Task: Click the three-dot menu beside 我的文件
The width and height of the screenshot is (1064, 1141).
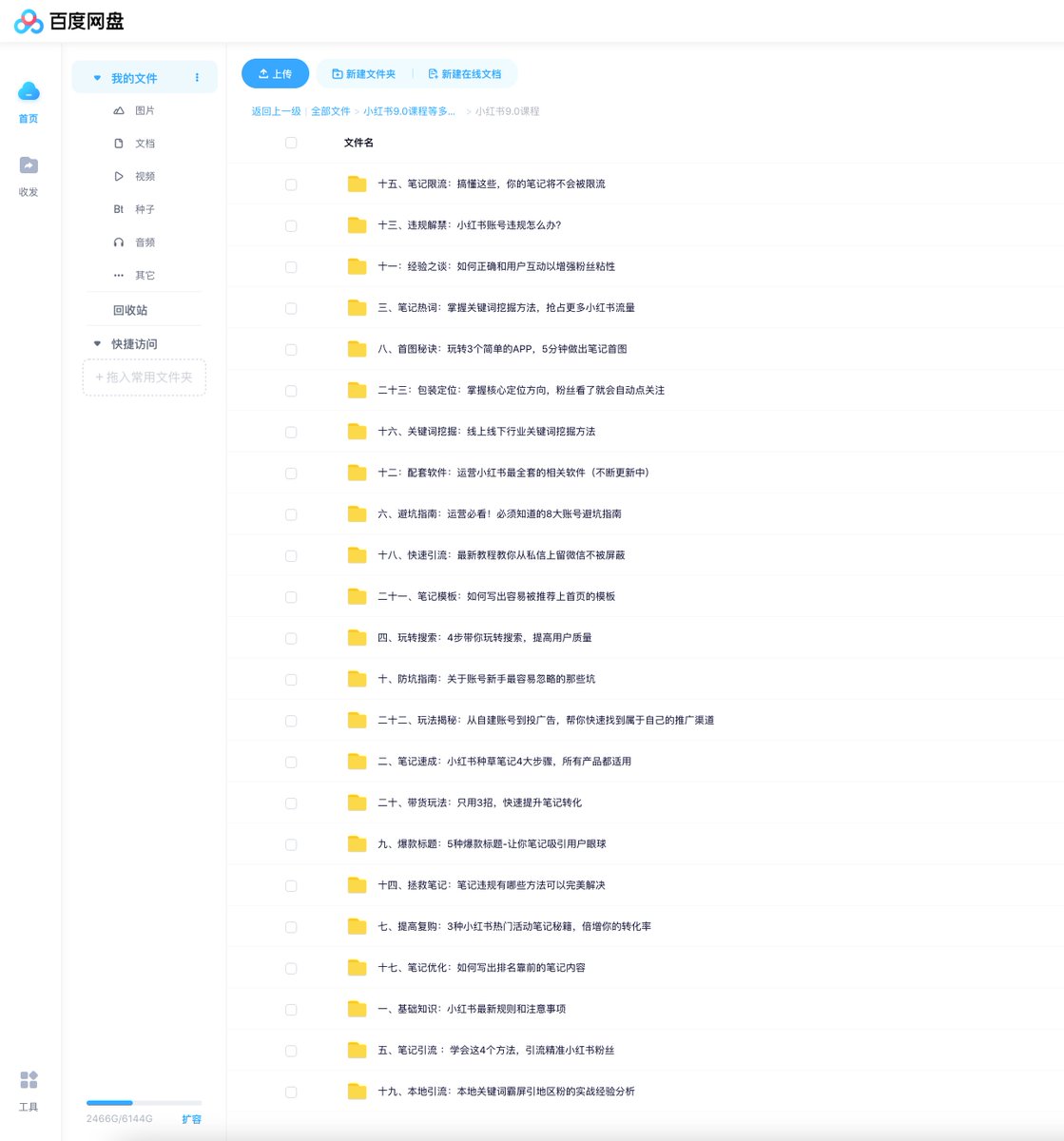Action: [x=197, y=78]
